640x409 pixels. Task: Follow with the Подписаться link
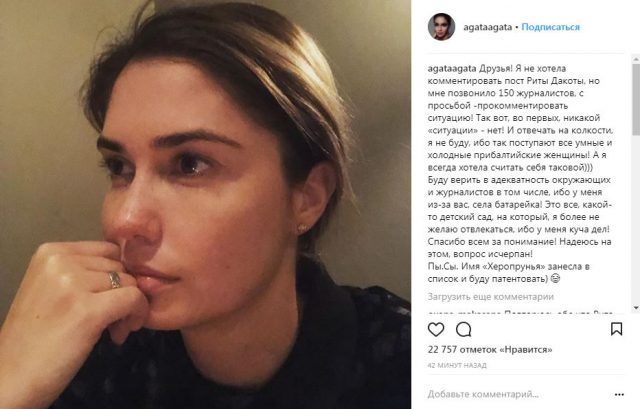[551, 27]
